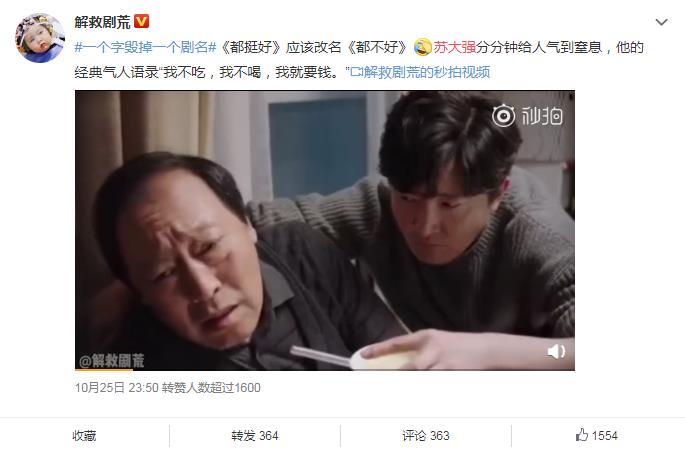Click the small video icon before 解救剧荒的秒拍视频
The image size is (685, 455).
[356, 72]
